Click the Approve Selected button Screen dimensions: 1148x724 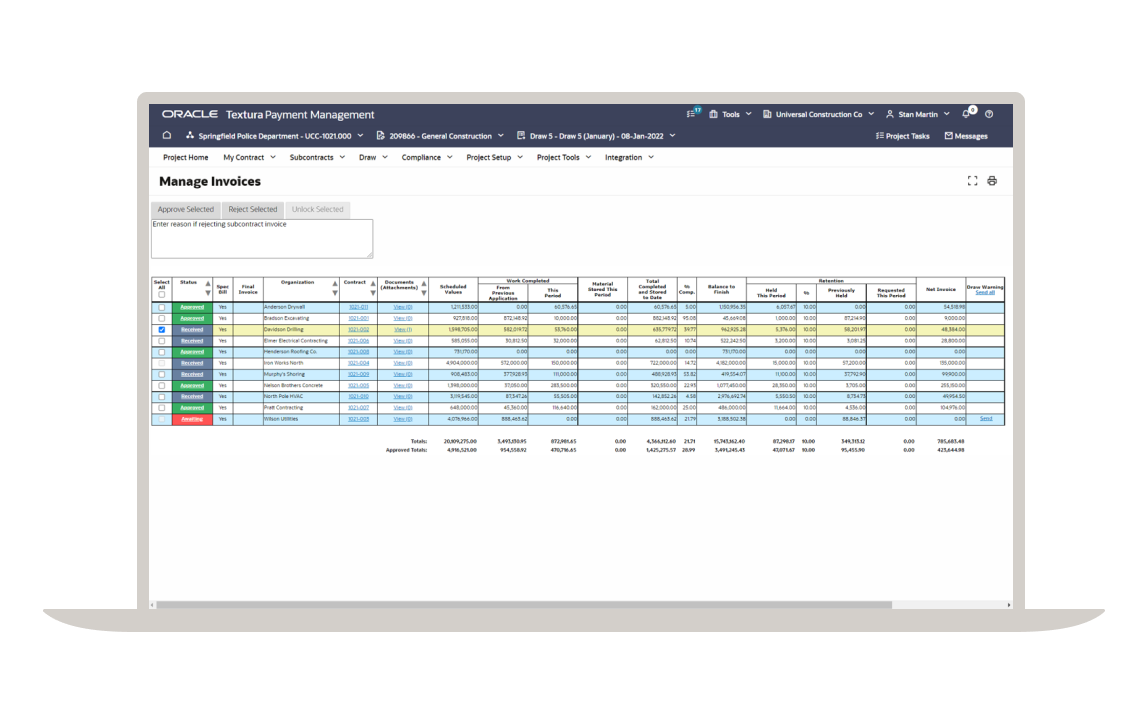[x=186, y=210]
